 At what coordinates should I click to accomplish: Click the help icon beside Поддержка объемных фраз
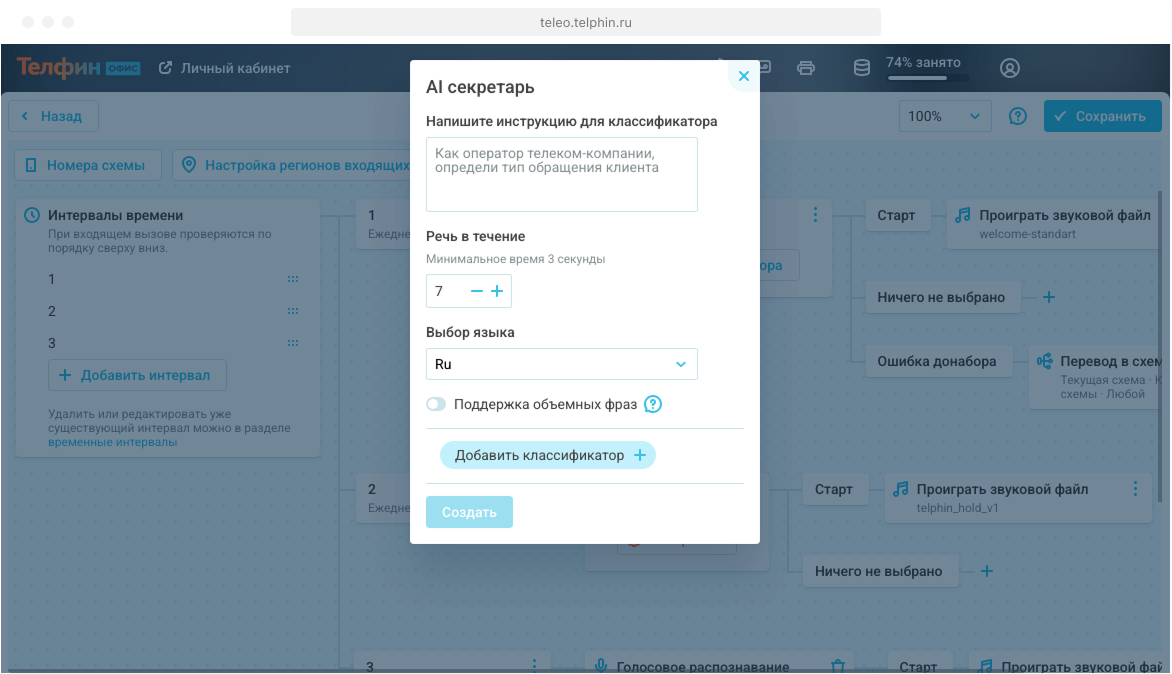coord(653,405)
